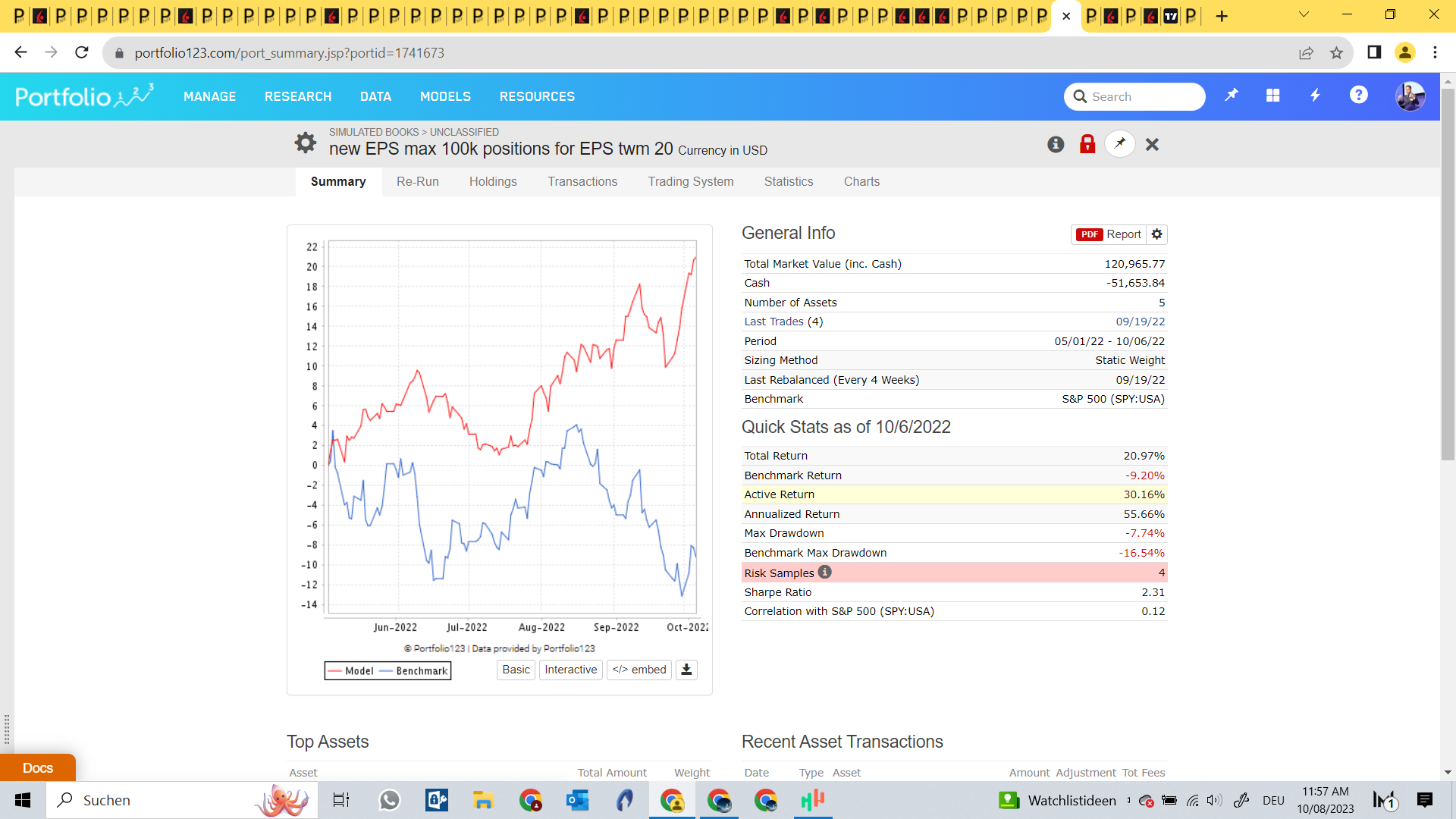The image size is (1456, 819).
Task: Click the lightning bolt icon in header
Action: point(1316,96)
